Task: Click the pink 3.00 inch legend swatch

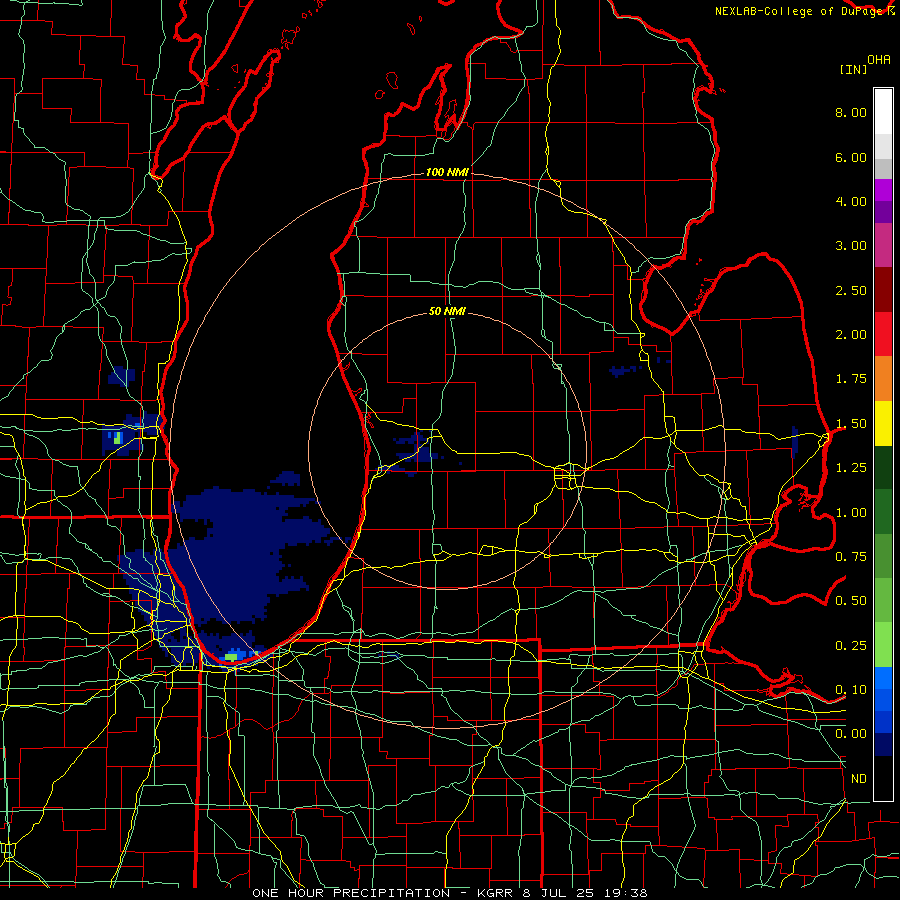Action: pyautogui.click(x=883, y=245)
